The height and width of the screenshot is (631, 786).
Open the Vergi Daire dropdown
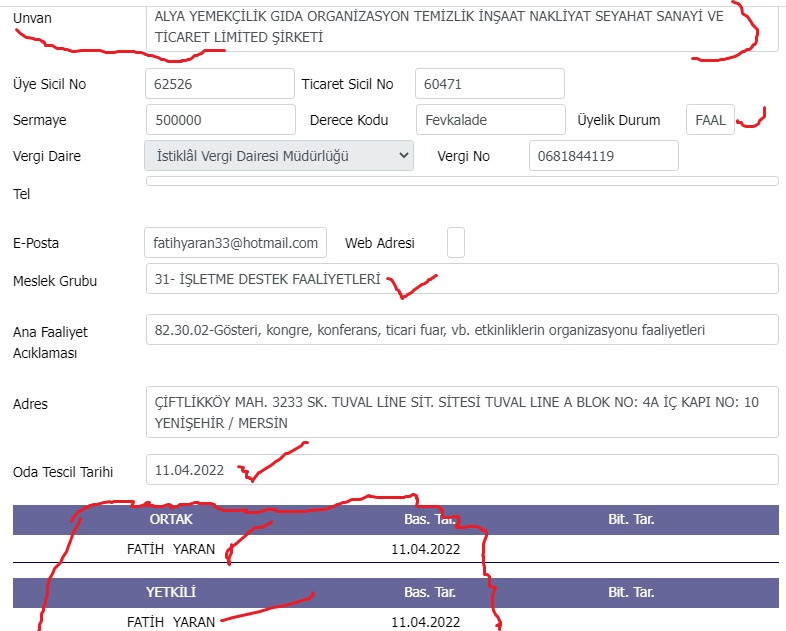(x=279, y=156)
